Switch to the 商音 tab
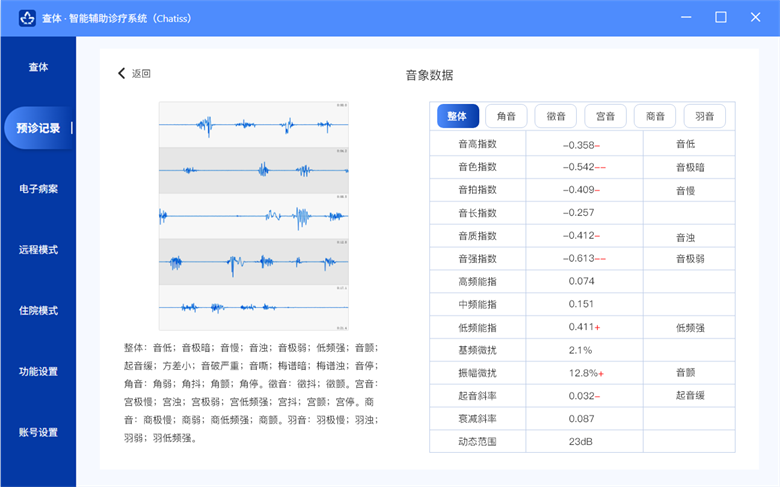 [x=655, y=116]
